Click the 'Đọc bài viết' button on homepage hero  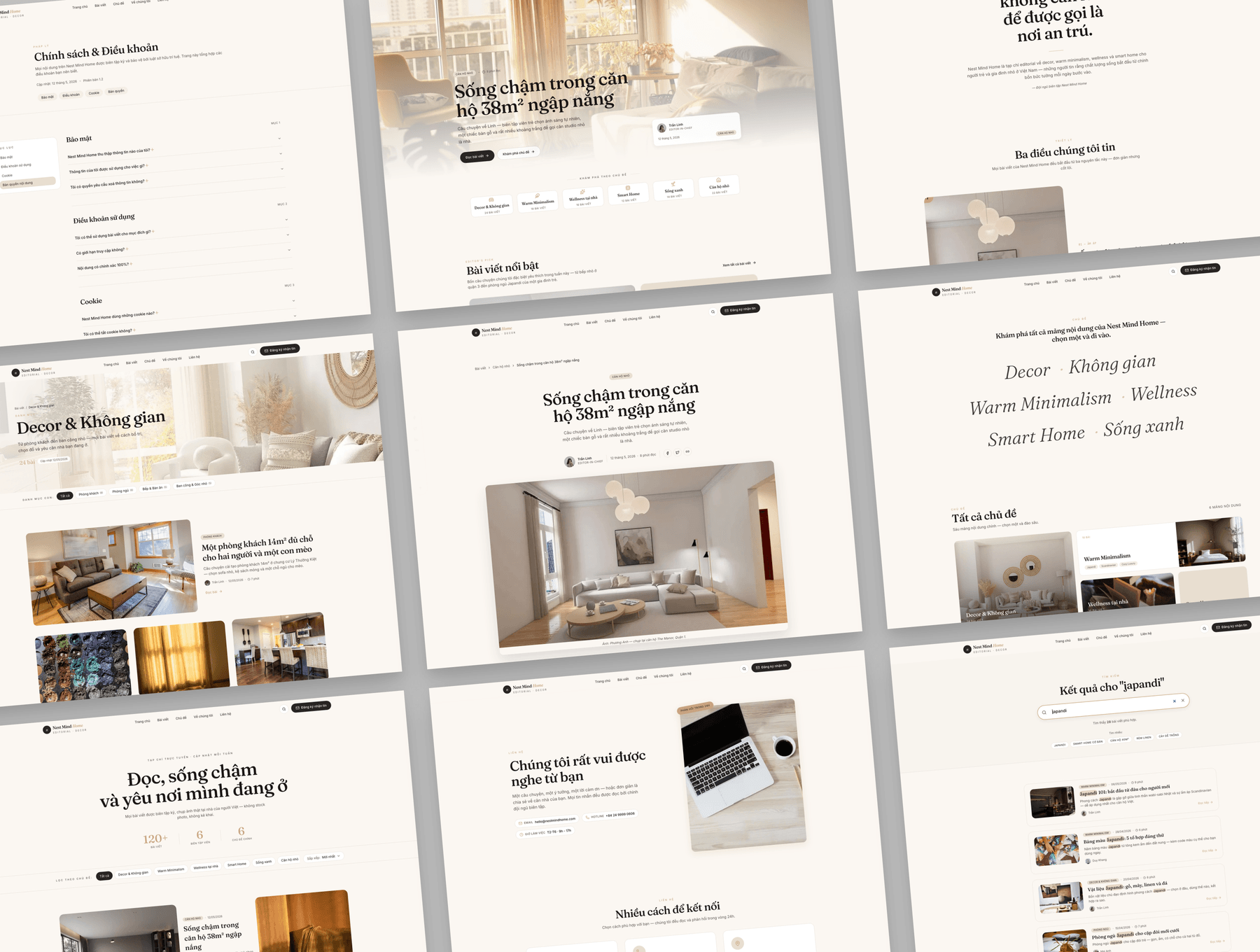point(477,156)
